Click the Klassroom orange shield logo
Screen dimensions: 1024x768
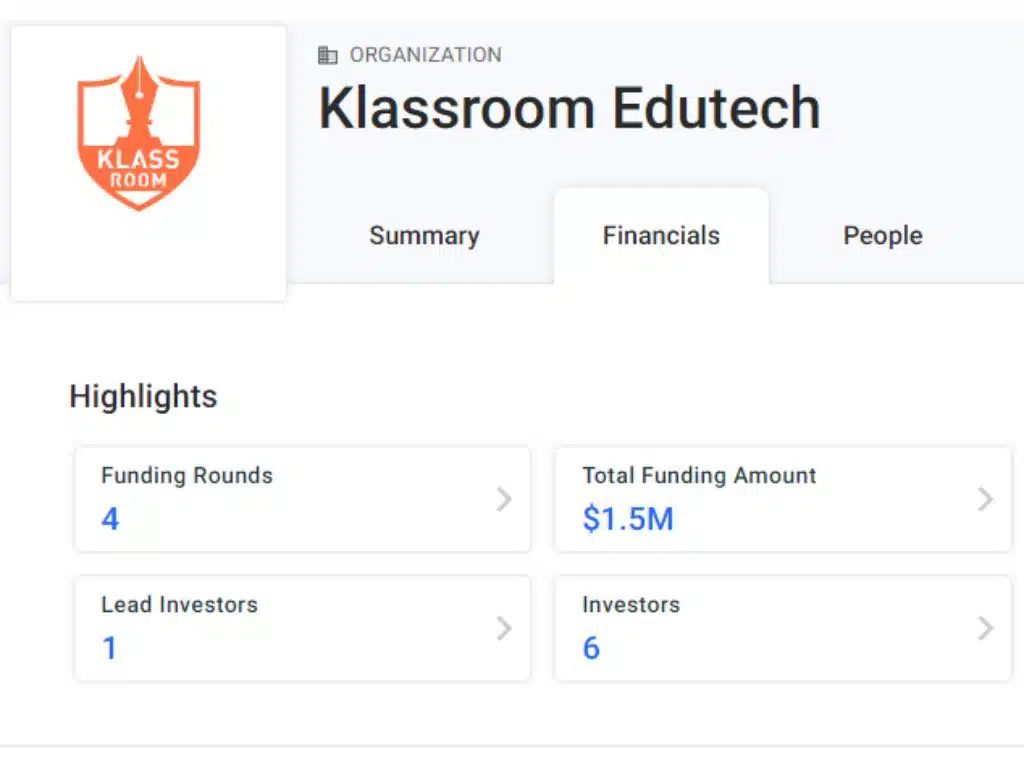[x=139, y=133]
